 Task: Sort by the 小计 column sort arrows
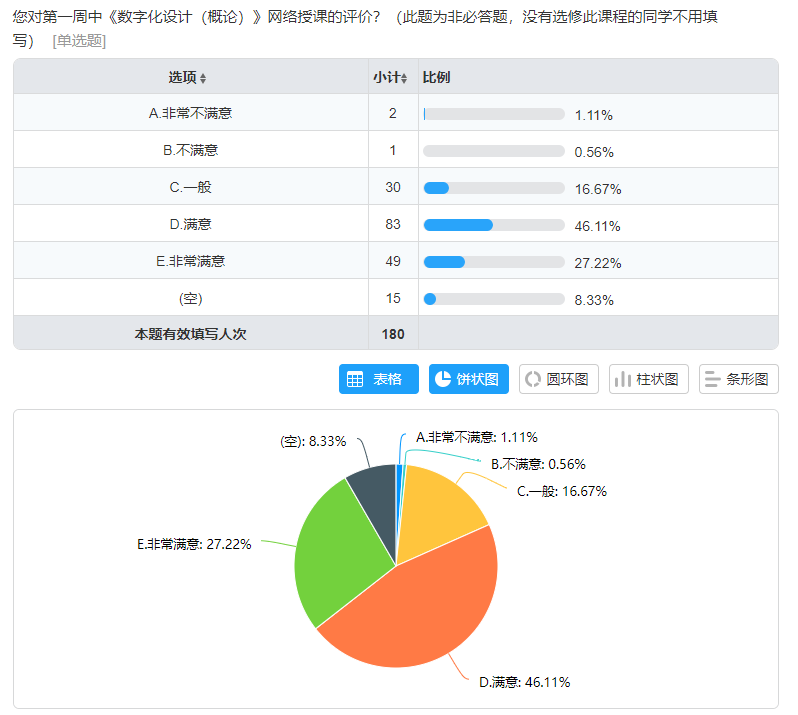(404, 78)
